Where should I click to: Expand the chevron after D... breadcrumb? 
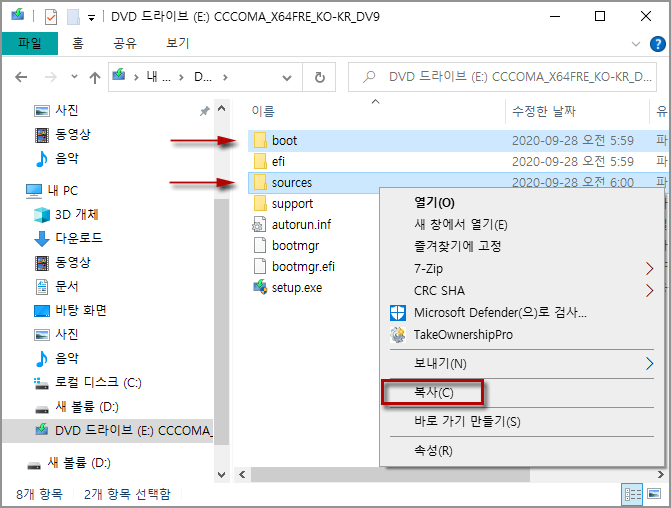pyautogui.click(x=226, y=77)
